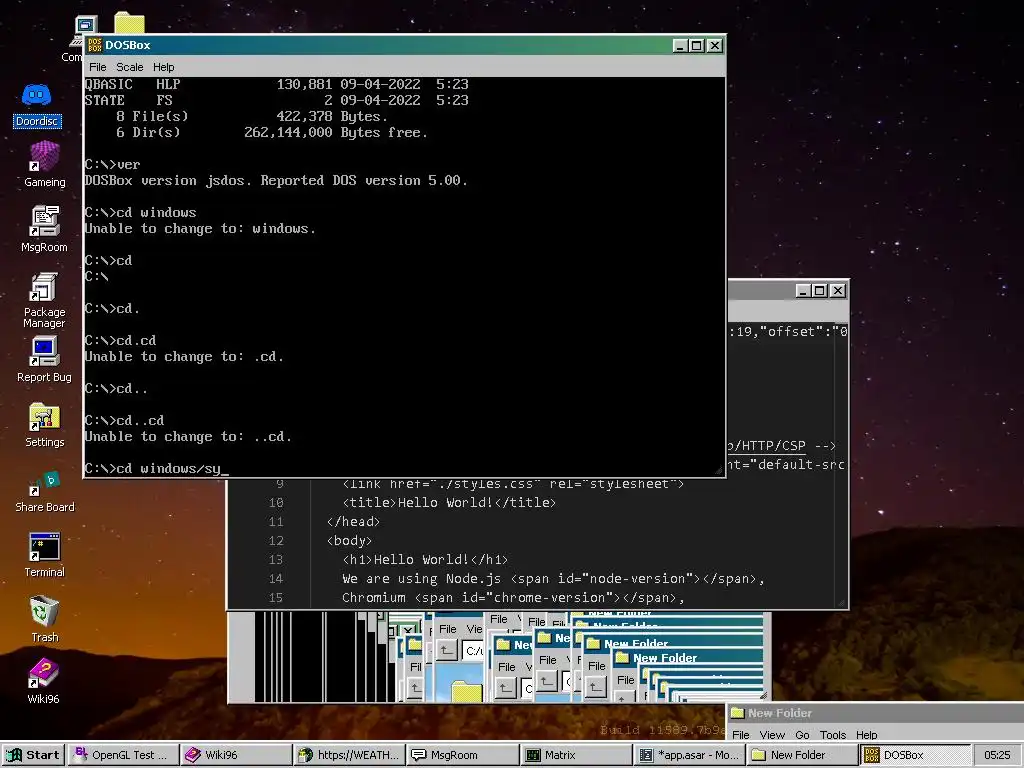Open the Wiki96 desktop icon
The width and height of the screenshot is (1024, 768).
point(43,681)
